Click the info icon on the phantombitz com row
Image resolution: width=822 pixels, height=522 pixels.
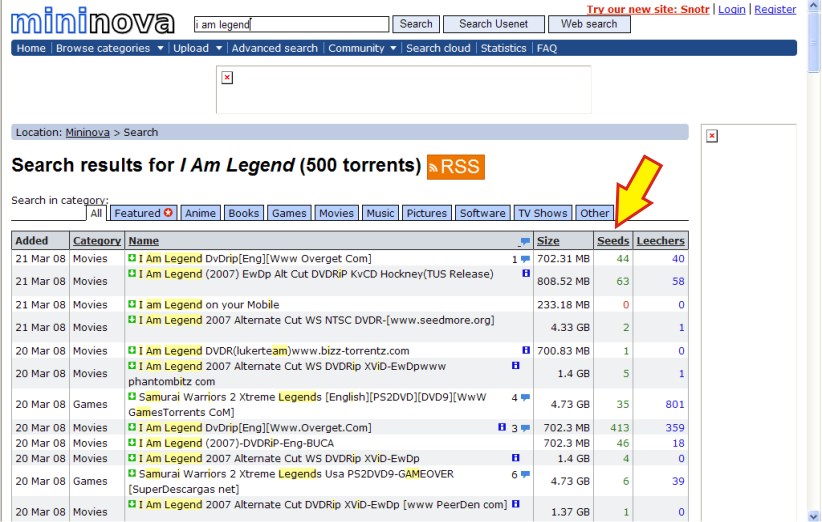pyautogui.click(x=516, y=365)
